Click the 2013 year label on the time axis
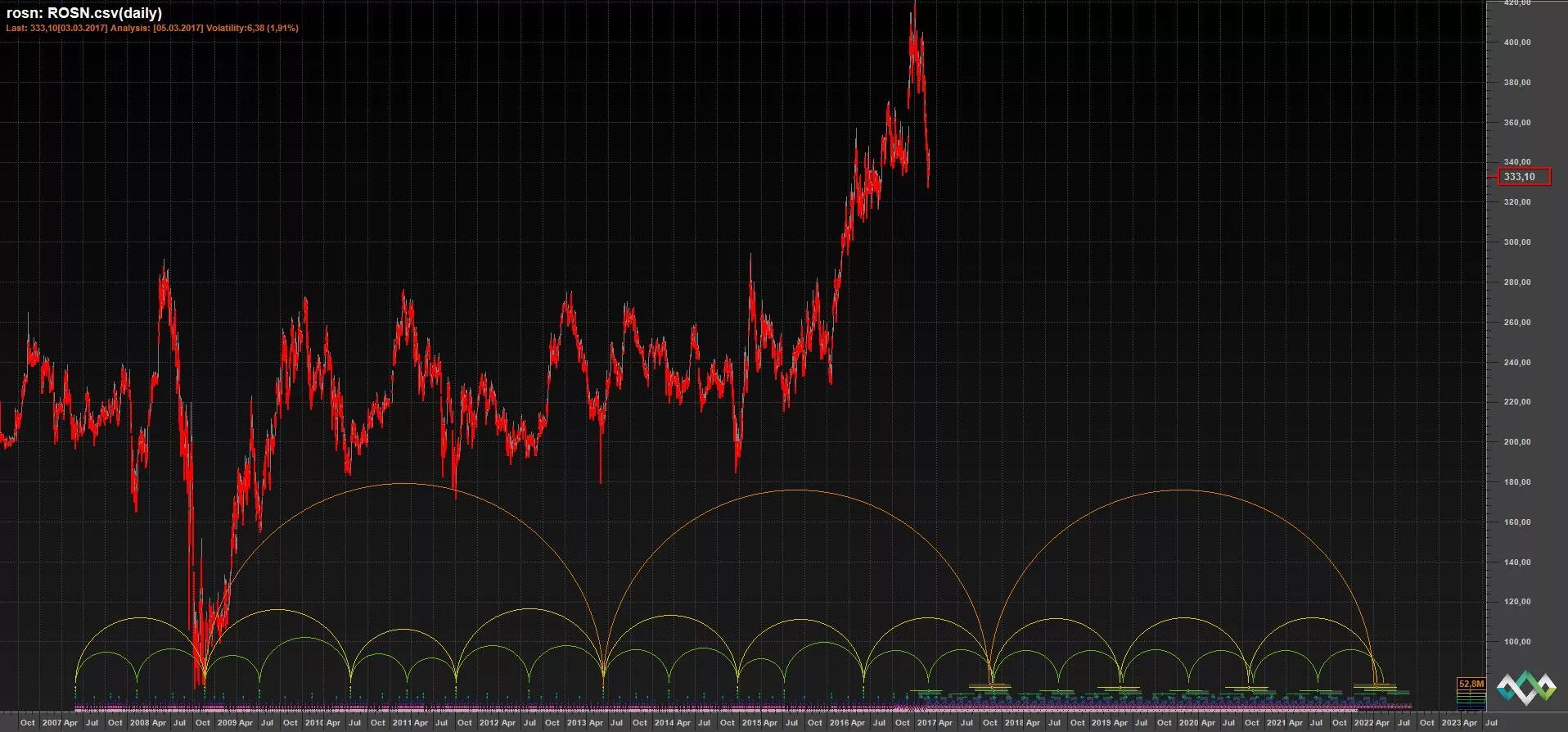The width and height of the screenshot is (1568, 732). click(x=576, y=723)
